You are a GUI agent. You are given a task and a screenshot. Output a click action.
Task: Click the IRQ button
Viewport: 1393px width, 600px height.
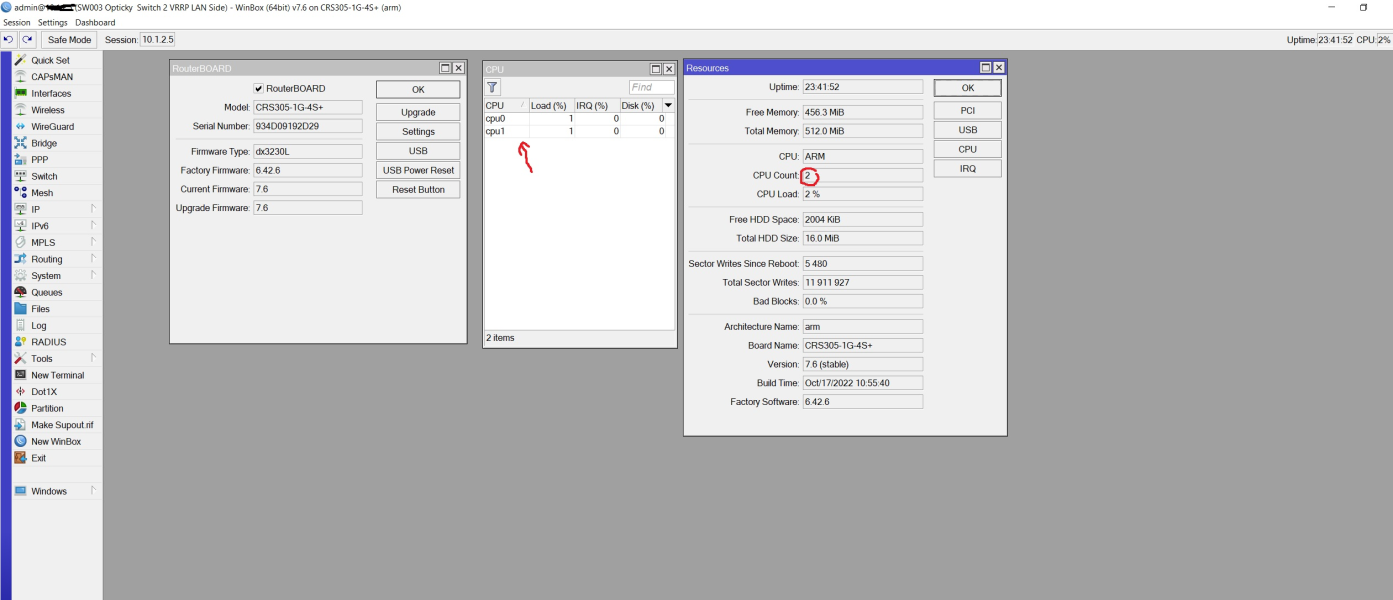(x=967, y=169)
